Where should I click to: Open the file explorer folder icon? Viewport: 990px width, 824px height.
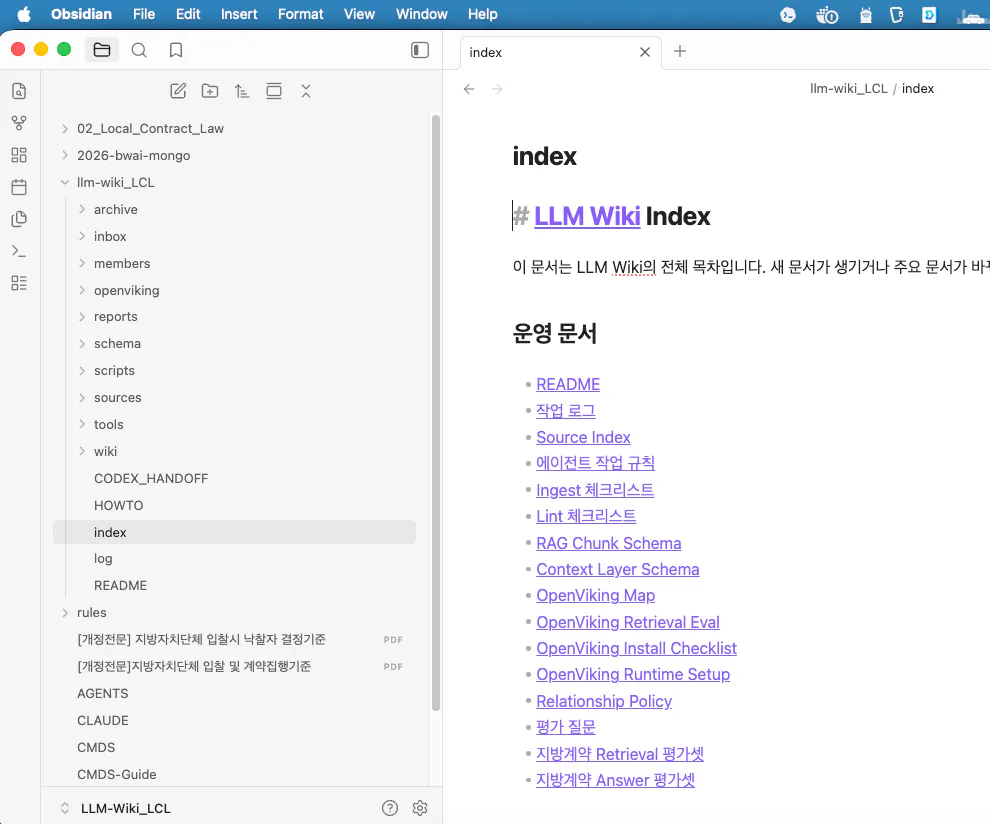click(102, 50)
